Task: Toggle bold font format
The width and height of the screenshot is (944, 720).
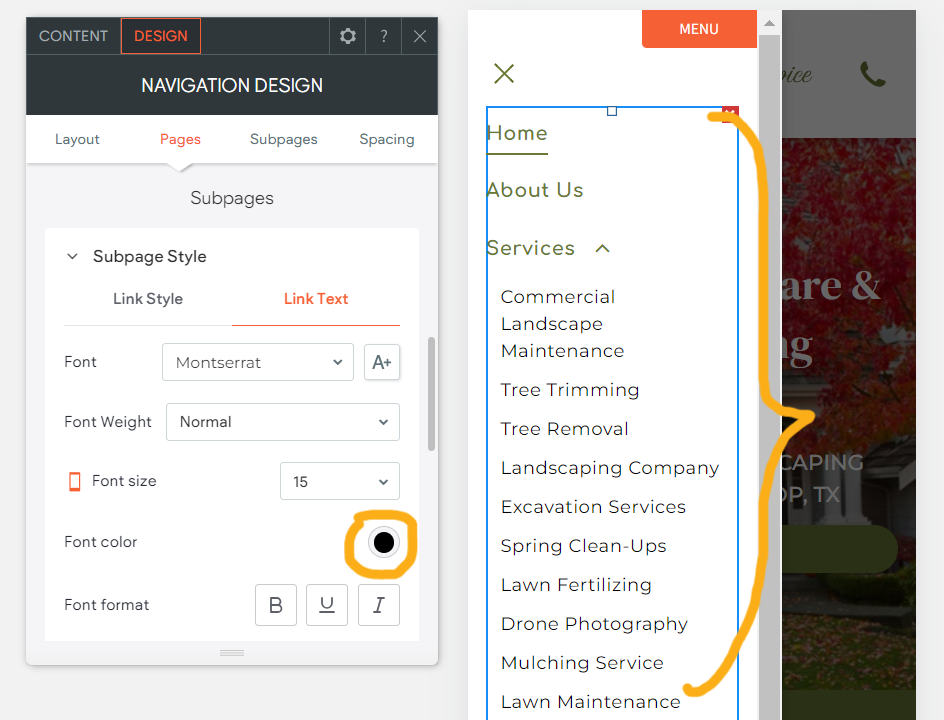Action: pos(276,605)
